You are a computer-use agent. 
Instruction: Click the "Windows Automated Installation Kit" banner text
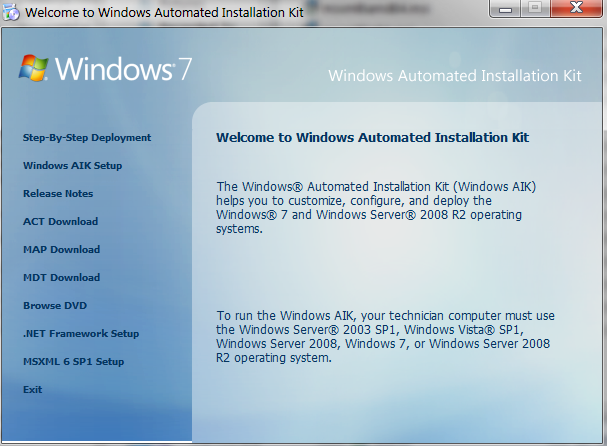pyautogui.click(x=455, y=75)
